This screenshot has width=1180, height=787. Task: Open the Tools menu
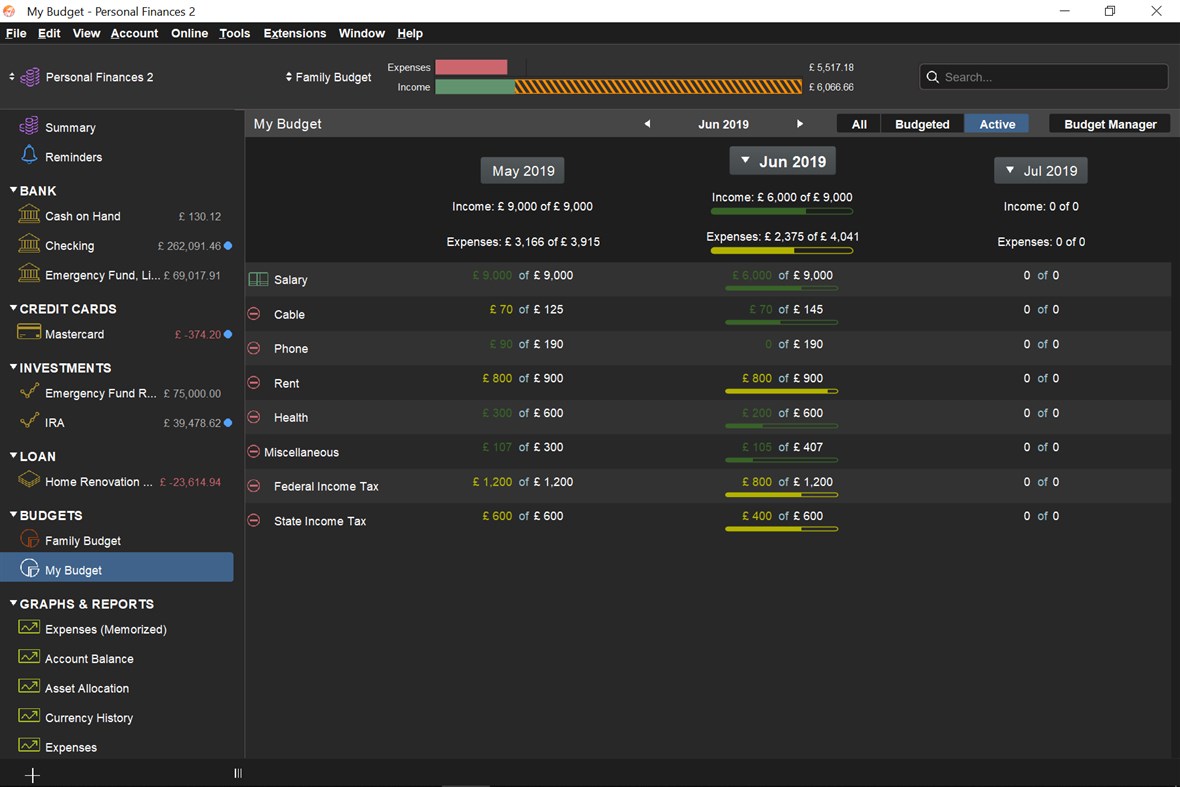tap(234, 33)
